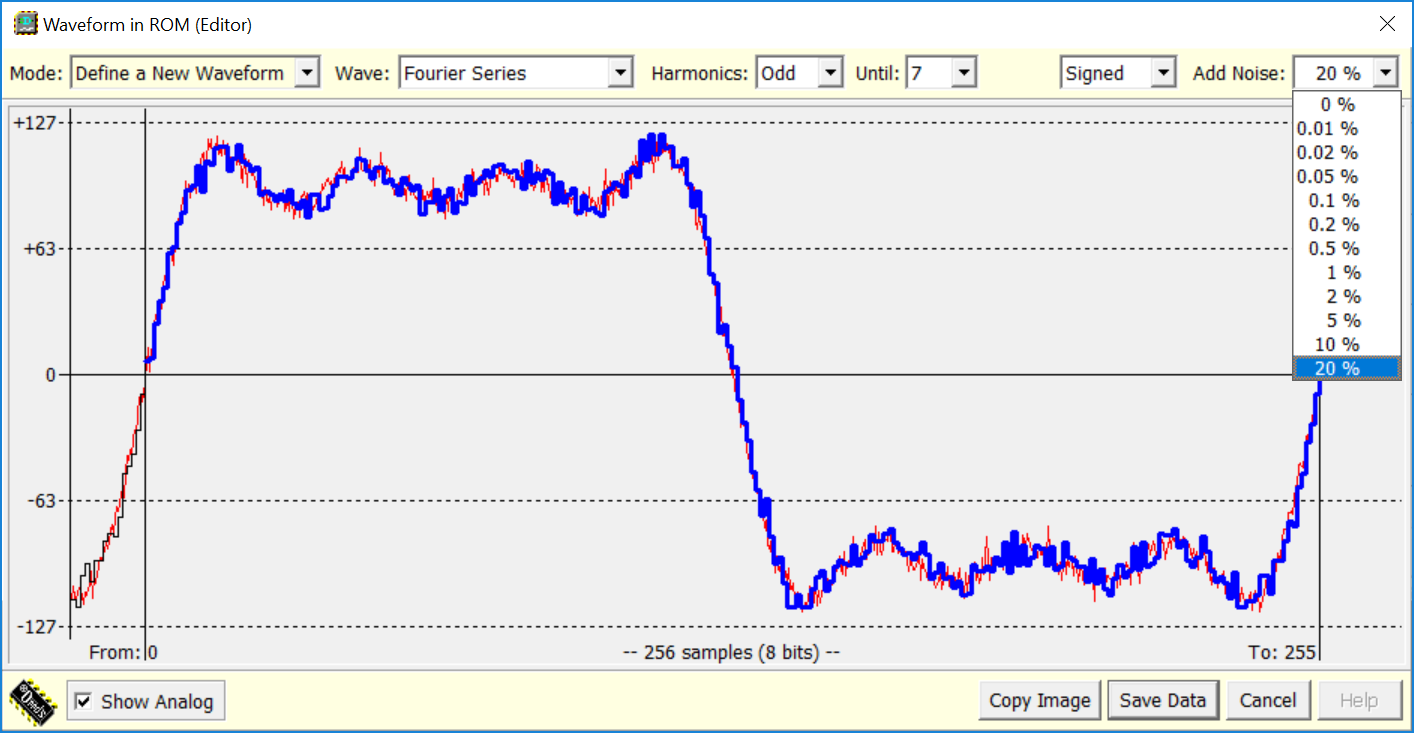Click the From: 0 marker label

[x=123, y=652]
